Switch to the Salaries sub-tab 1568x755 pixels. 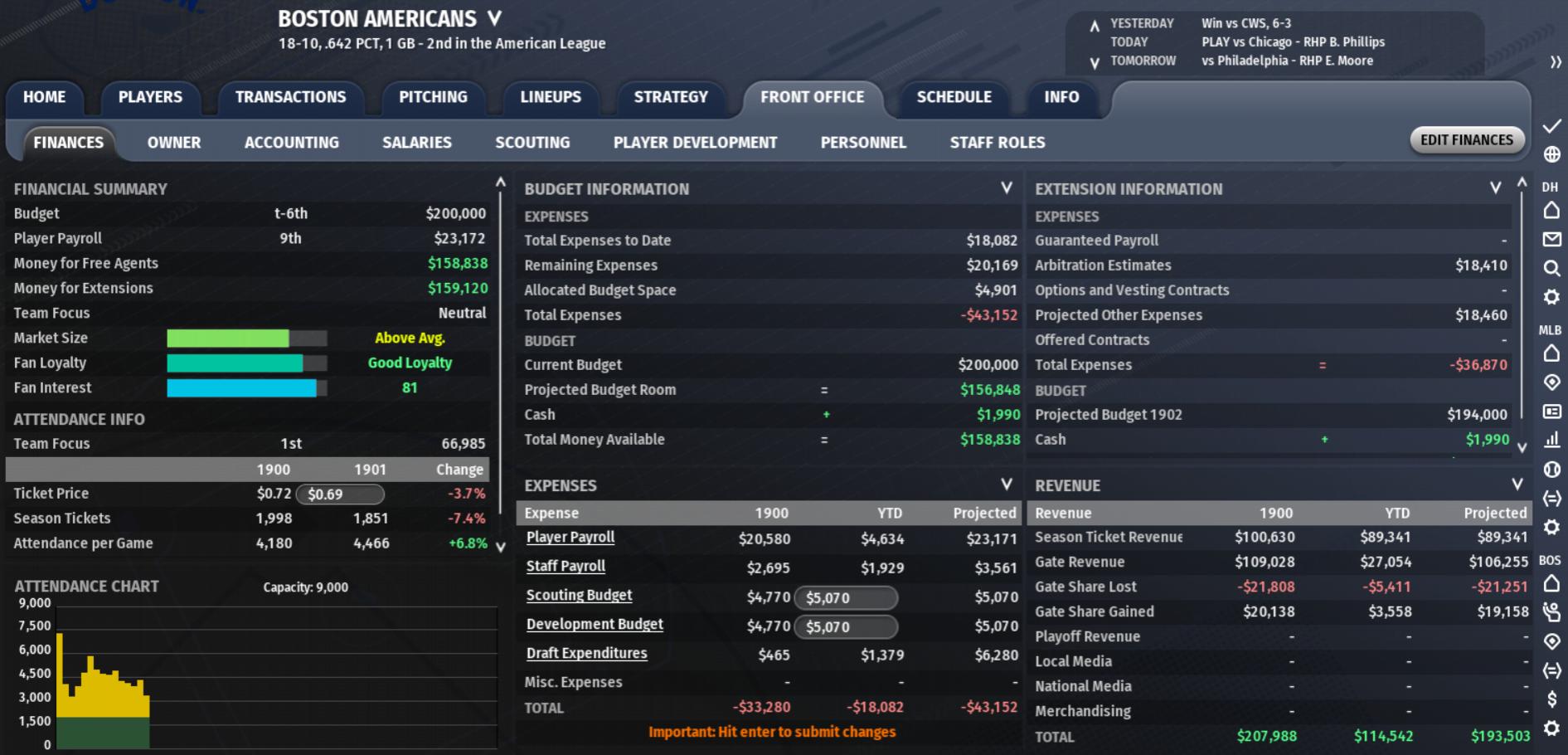coord(416,143)
